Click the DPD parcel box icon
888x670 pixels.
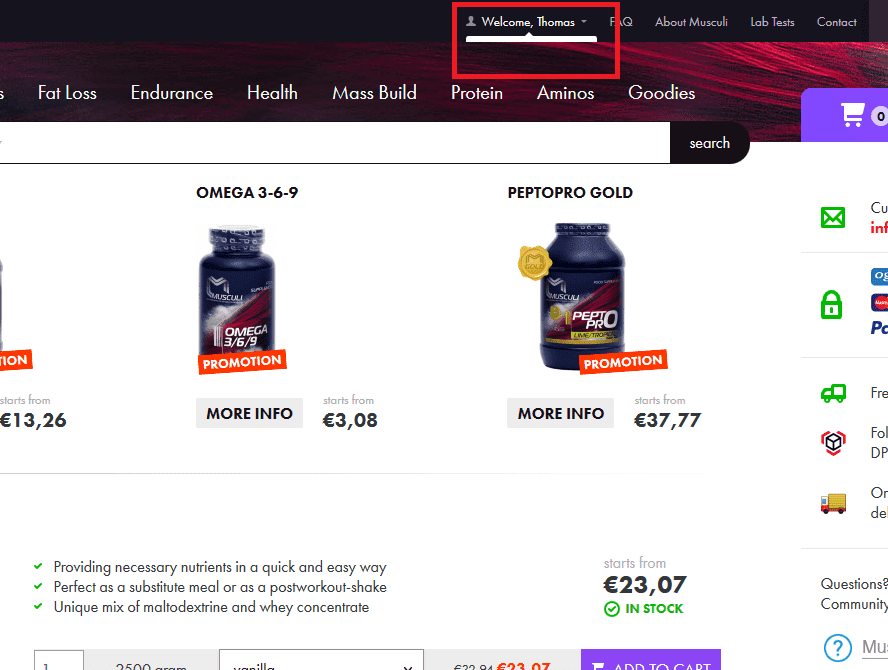833,442
